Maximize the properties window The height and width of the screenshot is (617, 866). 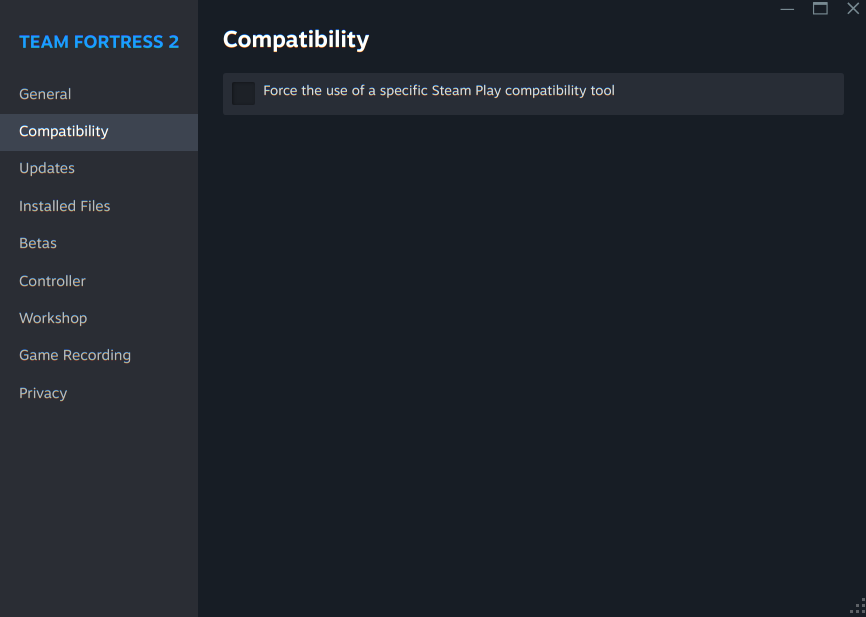tap(820, 9)
